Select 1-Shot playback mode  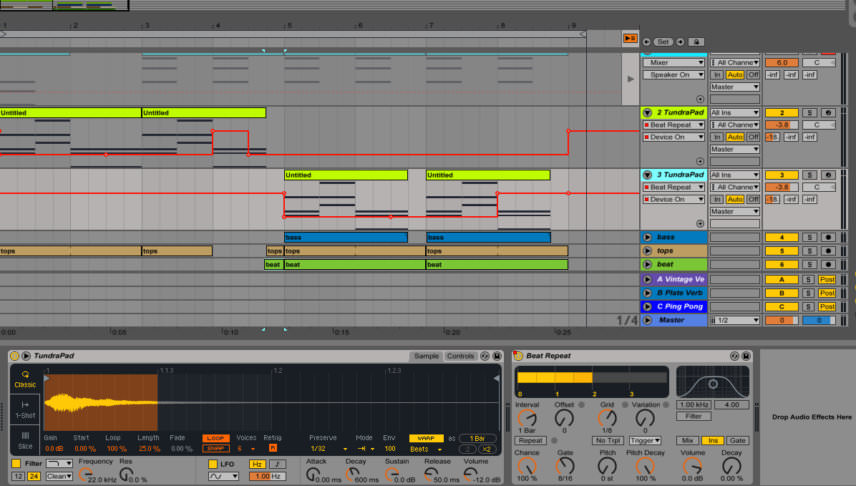[x=25, y=410]
